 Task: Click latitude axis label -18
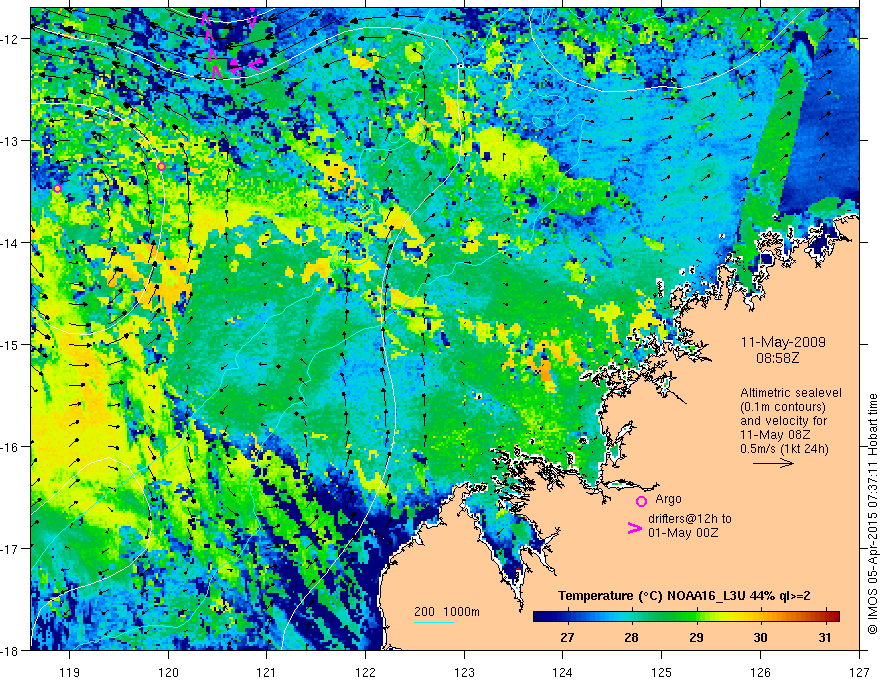coord(11,650)
